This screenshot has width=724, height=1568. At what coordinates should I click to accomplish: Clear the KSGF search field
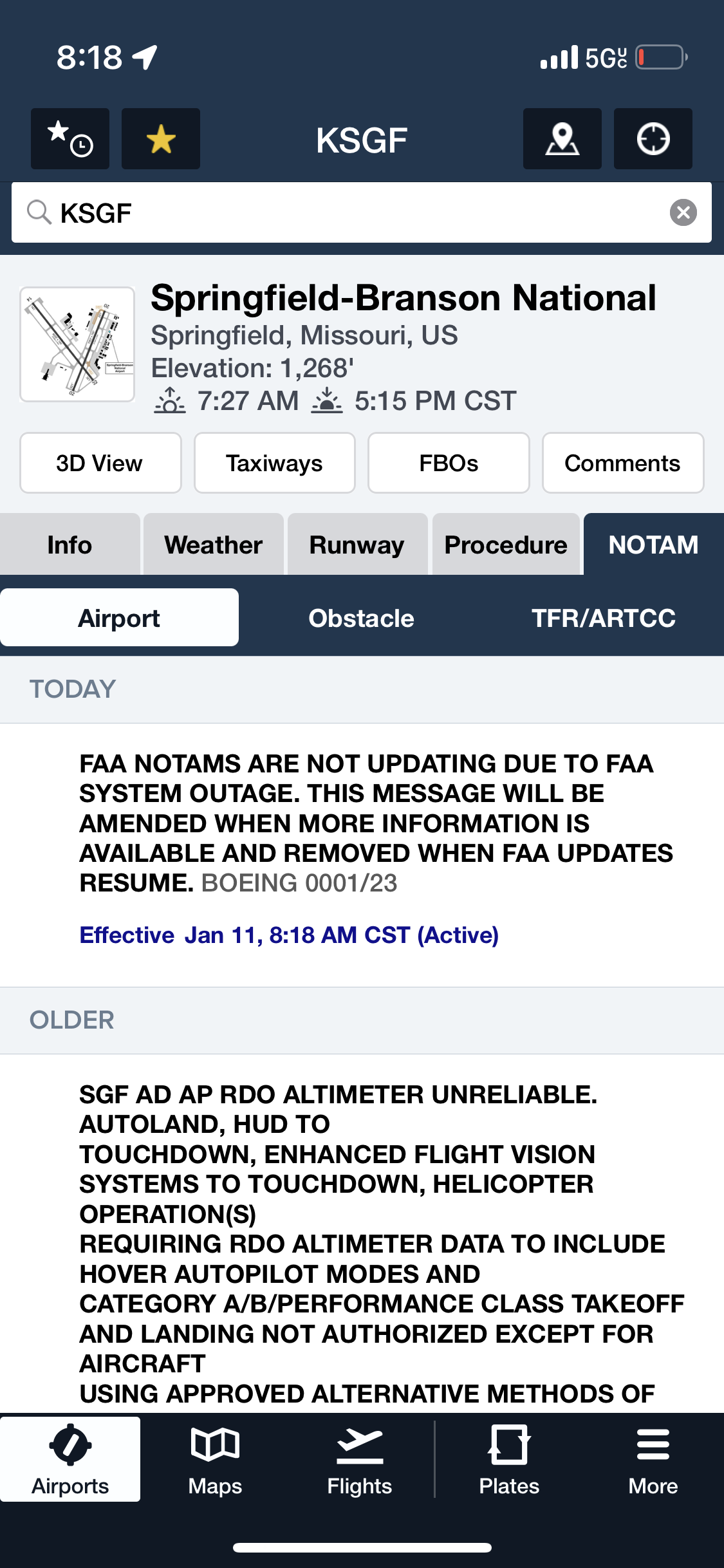[x=683, y=212]
